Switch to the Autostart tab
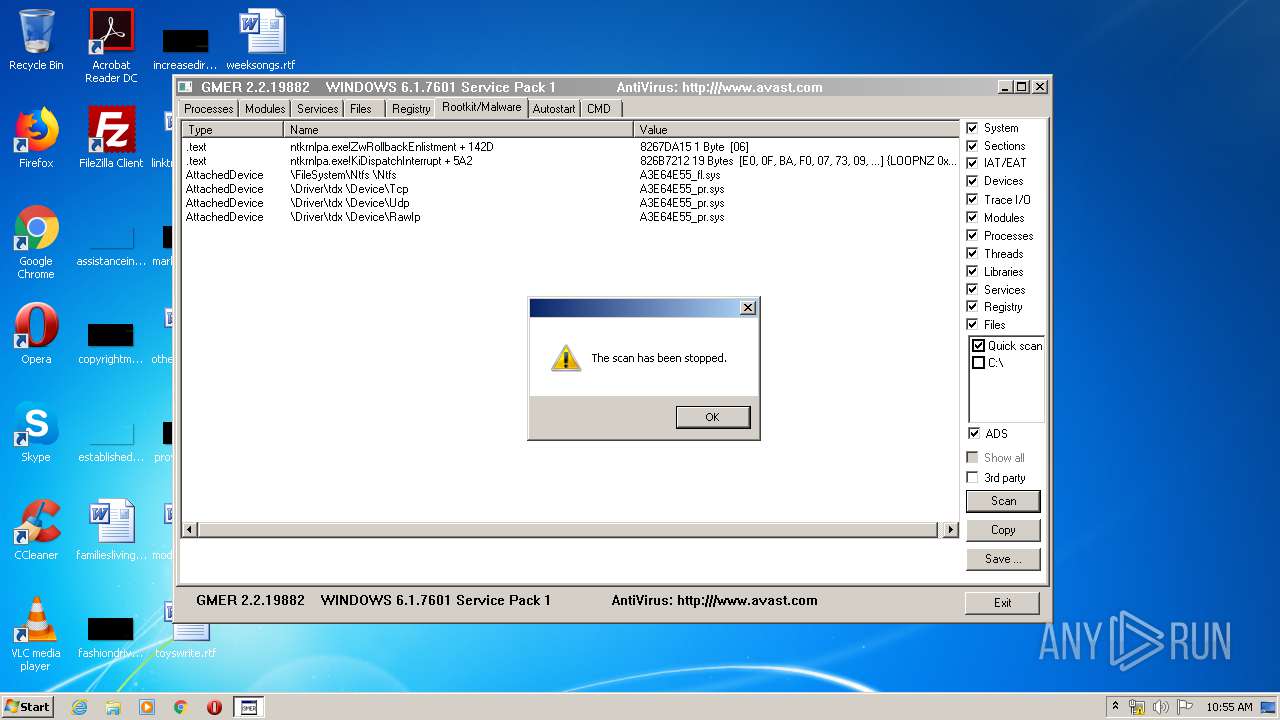This screenshot has height=720, width=1280. pos(554,109)
